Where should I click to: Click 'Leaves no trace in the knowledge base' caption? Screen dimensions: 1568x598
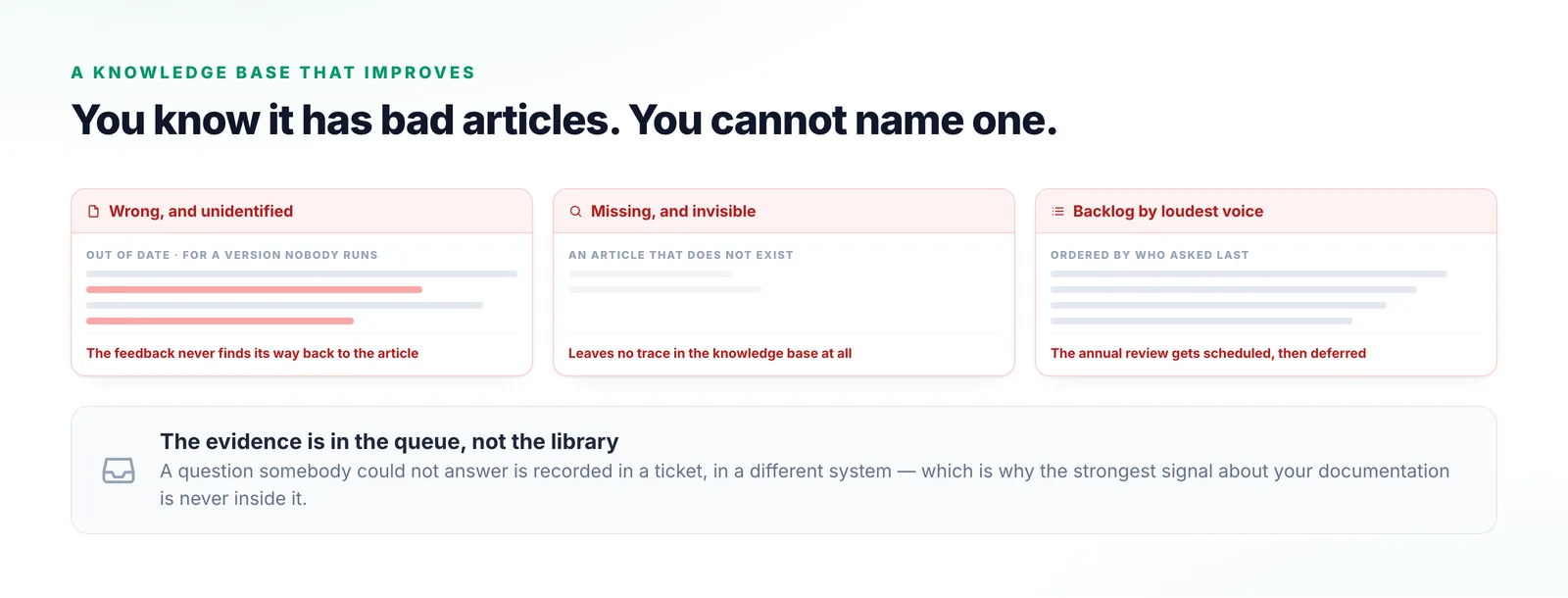point(710,353)
